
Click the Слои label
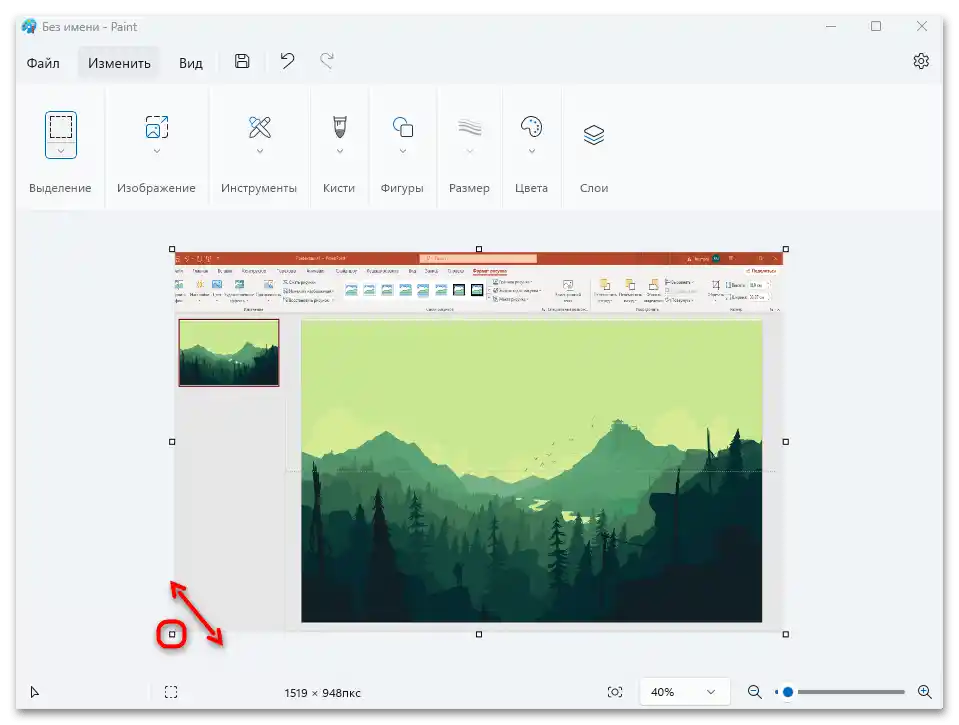pos(594,188)
